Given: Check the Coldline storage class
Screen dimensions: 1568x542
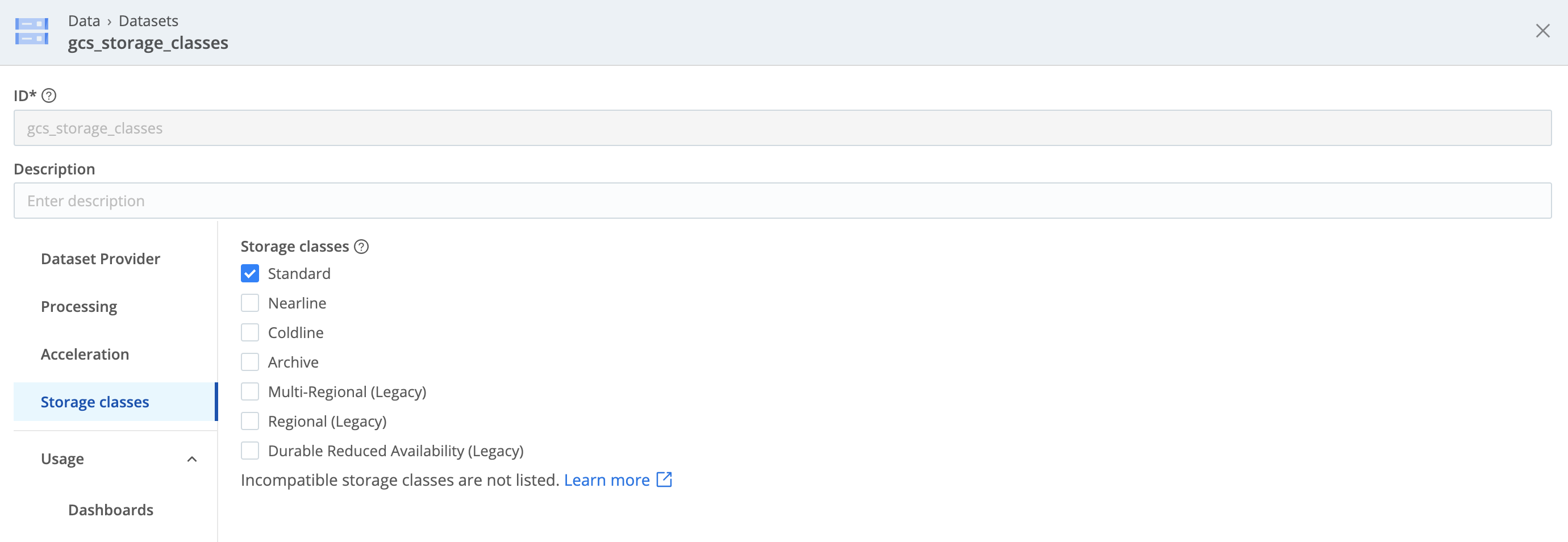Looking at the screenshot, I should [249, 332].
